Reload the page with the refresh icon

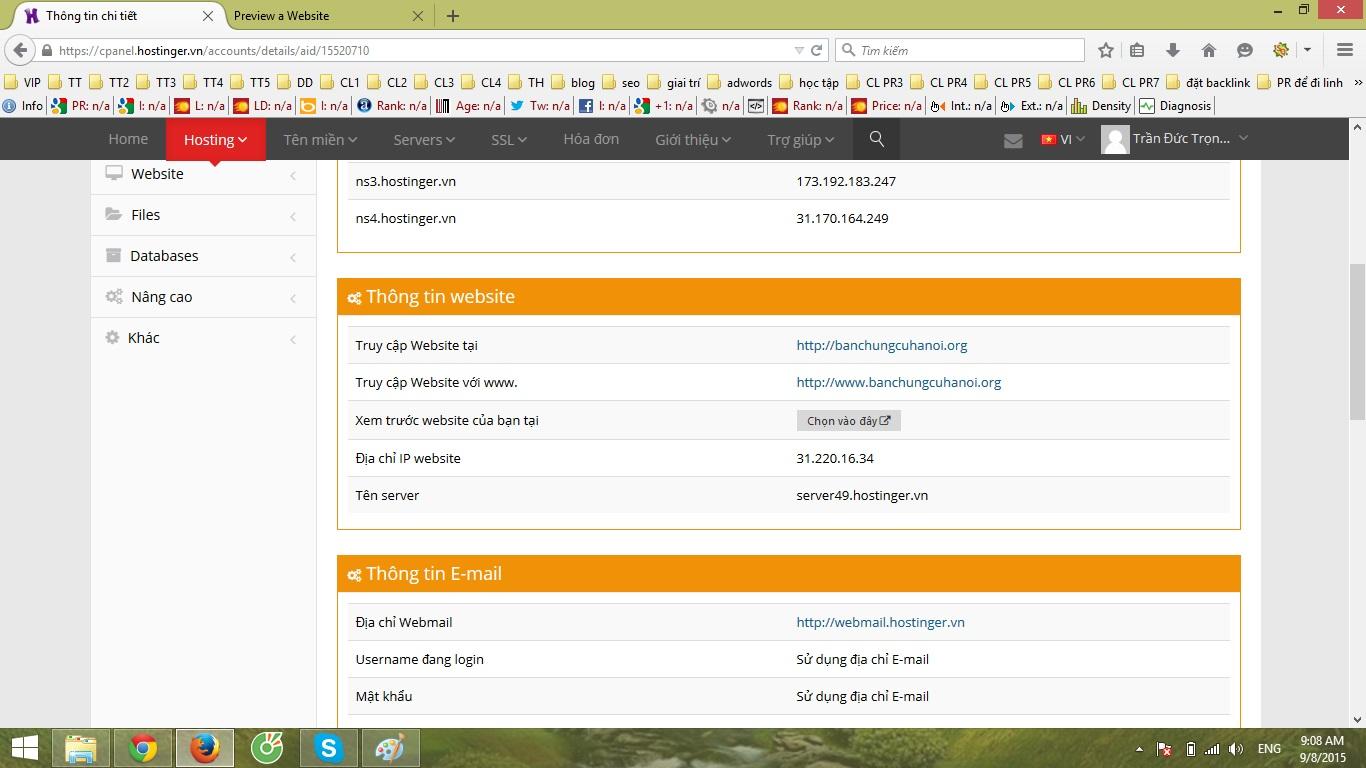point(817,50)
